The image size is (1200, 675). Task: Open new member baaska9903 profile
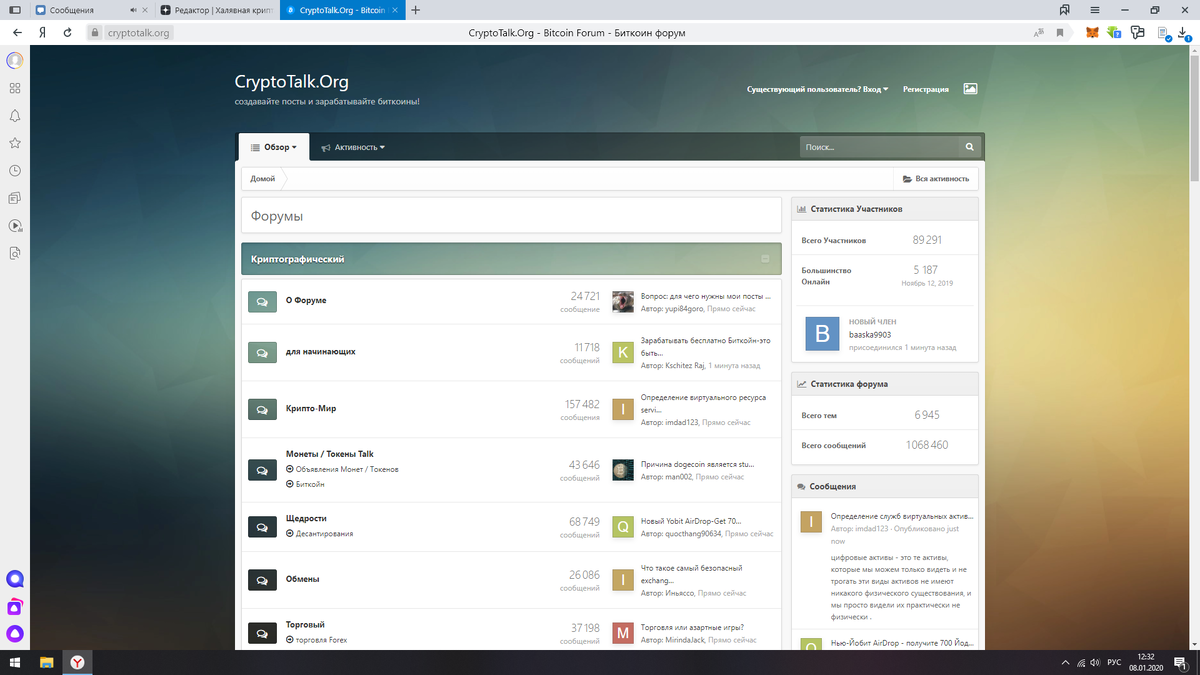click(870, 335)
